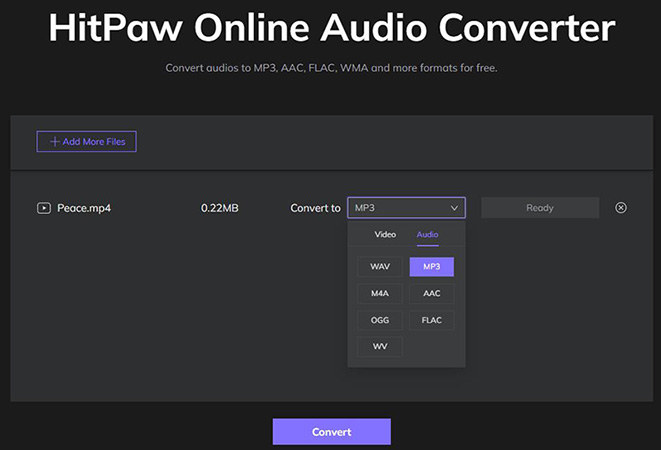The image size is (661, 450).
Task: Switch to the Audio format tab
Action: coord(427,234)
